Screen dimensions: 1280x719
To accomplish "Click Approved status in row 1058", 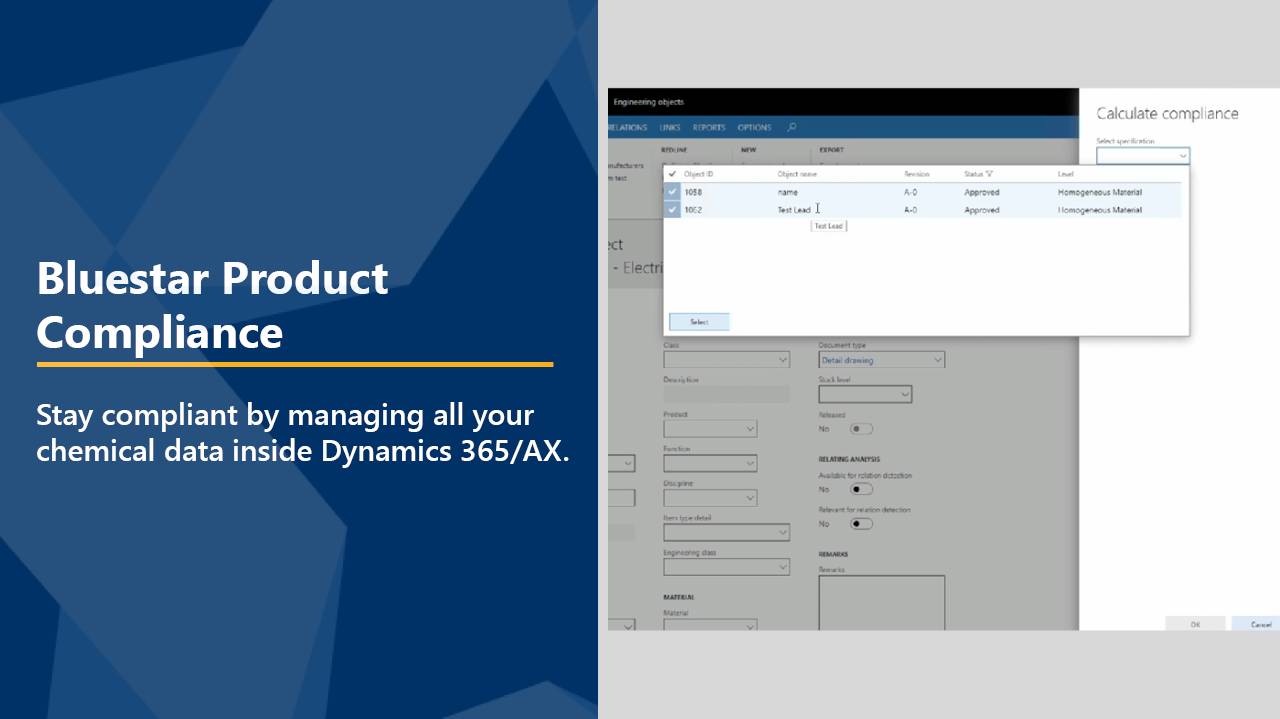I will click(x=981, y=192).
